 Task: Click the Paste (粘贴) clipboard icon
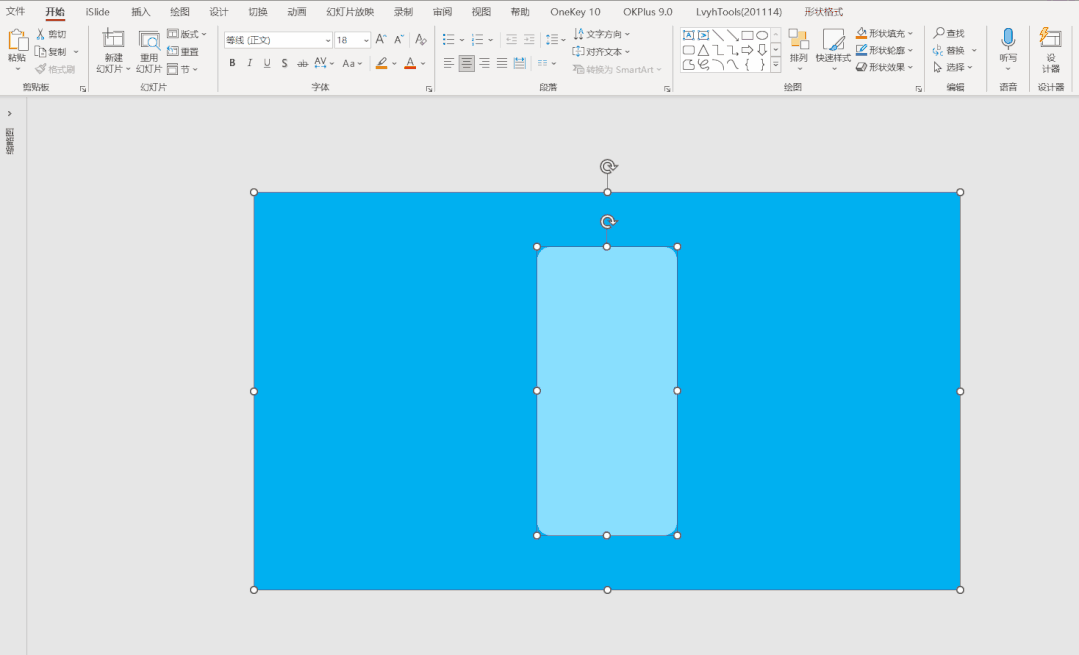point(17,40)
